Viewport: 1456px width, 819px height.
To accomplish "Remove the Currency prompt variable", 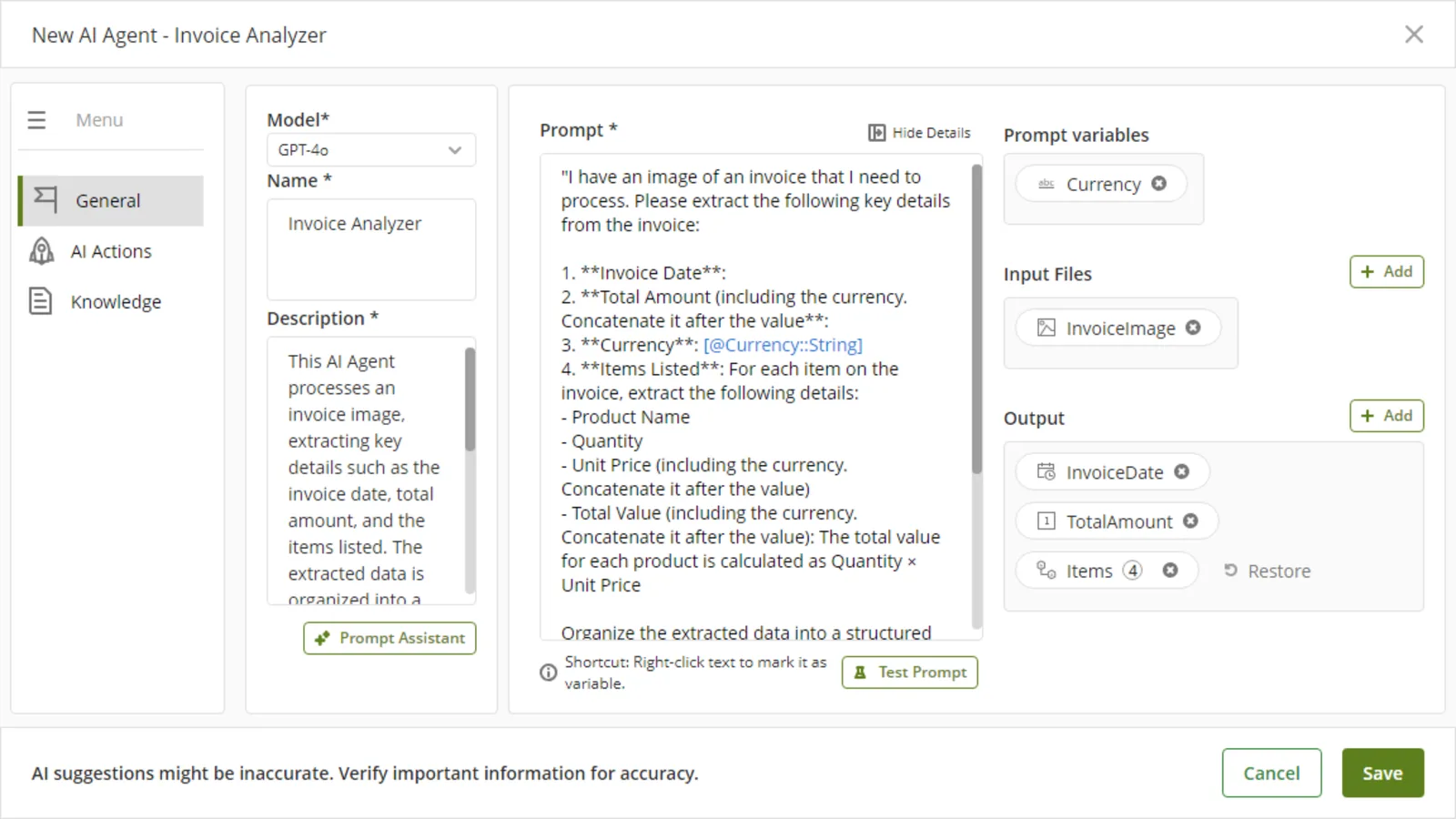I will pos(1158,184).
